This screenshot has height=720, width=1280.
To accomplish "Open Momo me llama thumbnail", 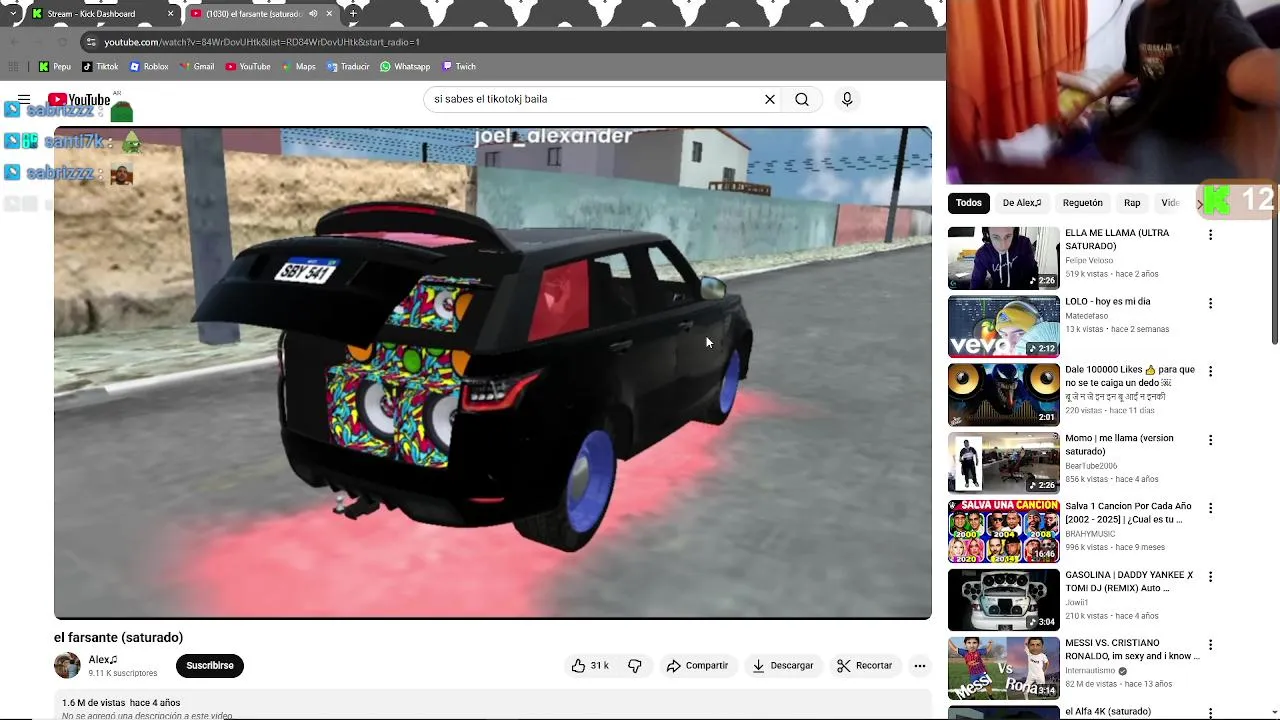I will tap(1004, 463).
